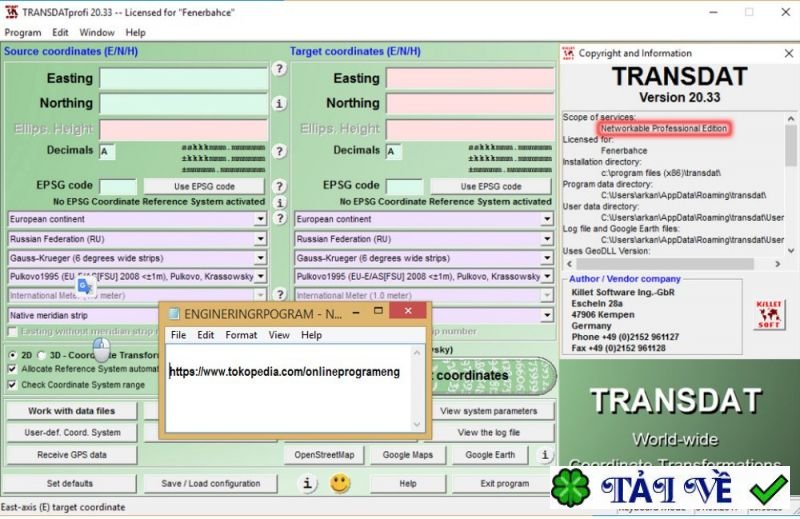Screen dimensions: 800x519
Task: Click Work with data files button
Action: tap(72, 411)
